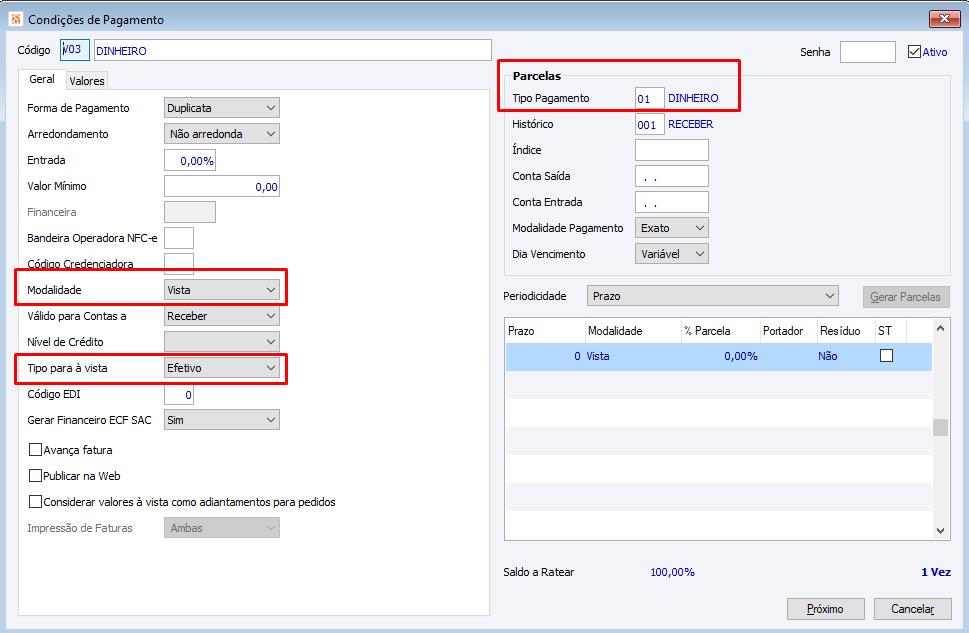Click the Resíduo column header

pyautogui.click(x=846, y=331)
